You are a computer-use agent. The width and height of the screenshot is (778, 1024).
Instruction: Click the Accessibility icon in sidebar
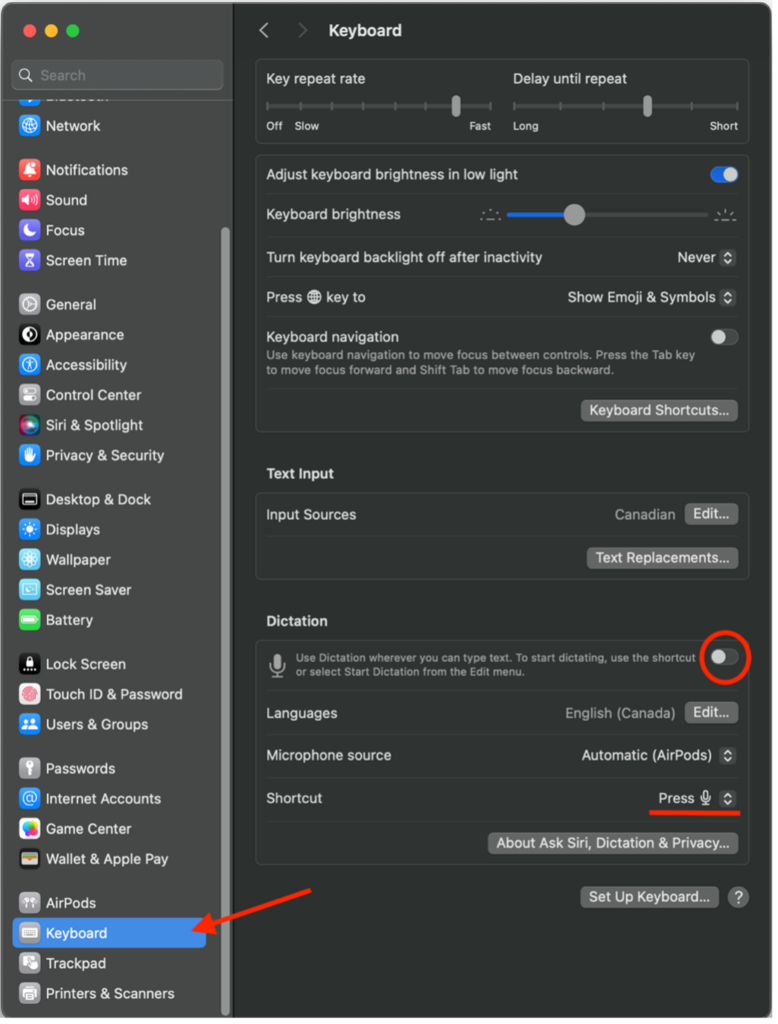[29, 366]
